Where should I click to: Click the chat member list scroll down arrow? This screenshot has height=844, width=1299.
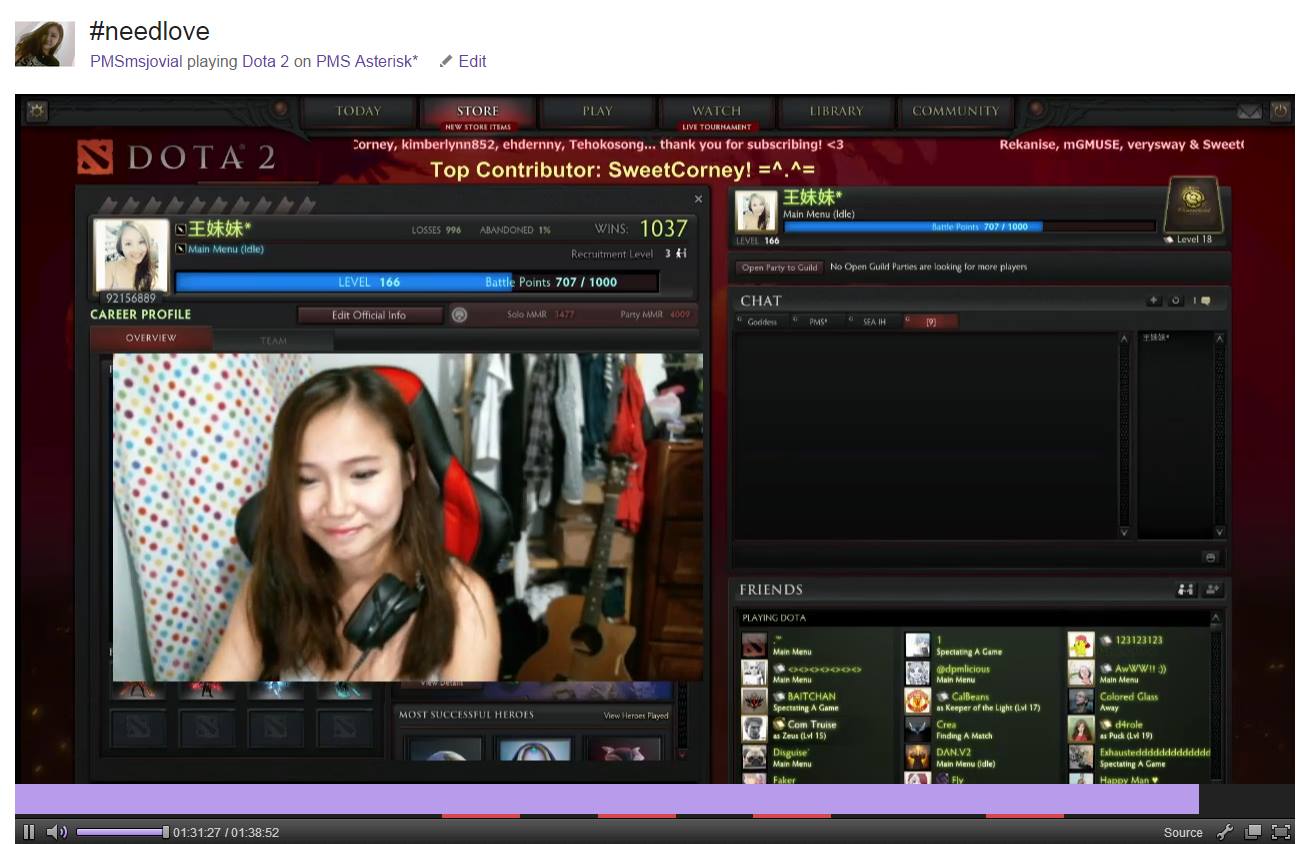(1220, 533)
